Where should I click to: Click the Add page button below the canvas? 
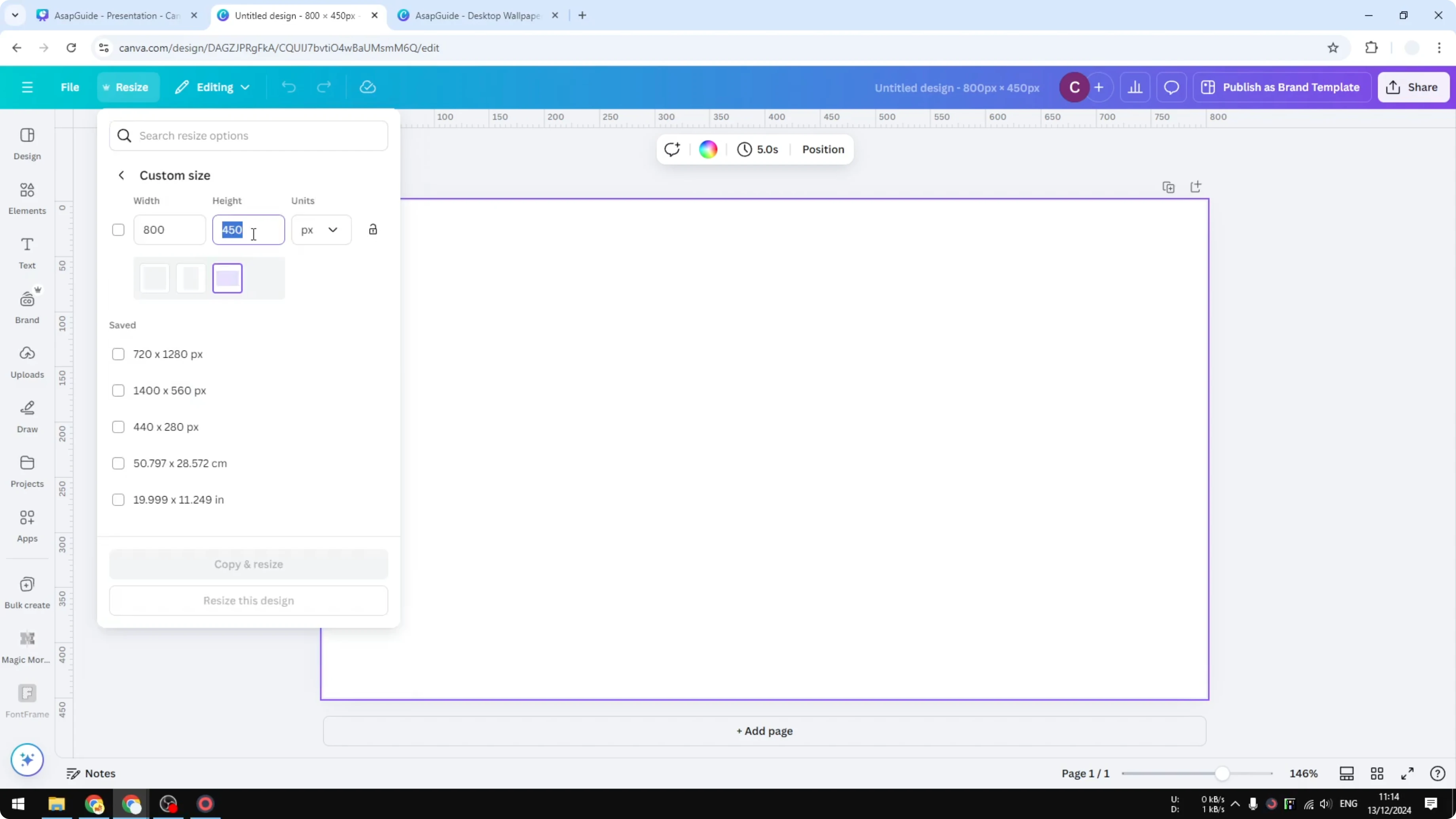(x=764, y=731)
